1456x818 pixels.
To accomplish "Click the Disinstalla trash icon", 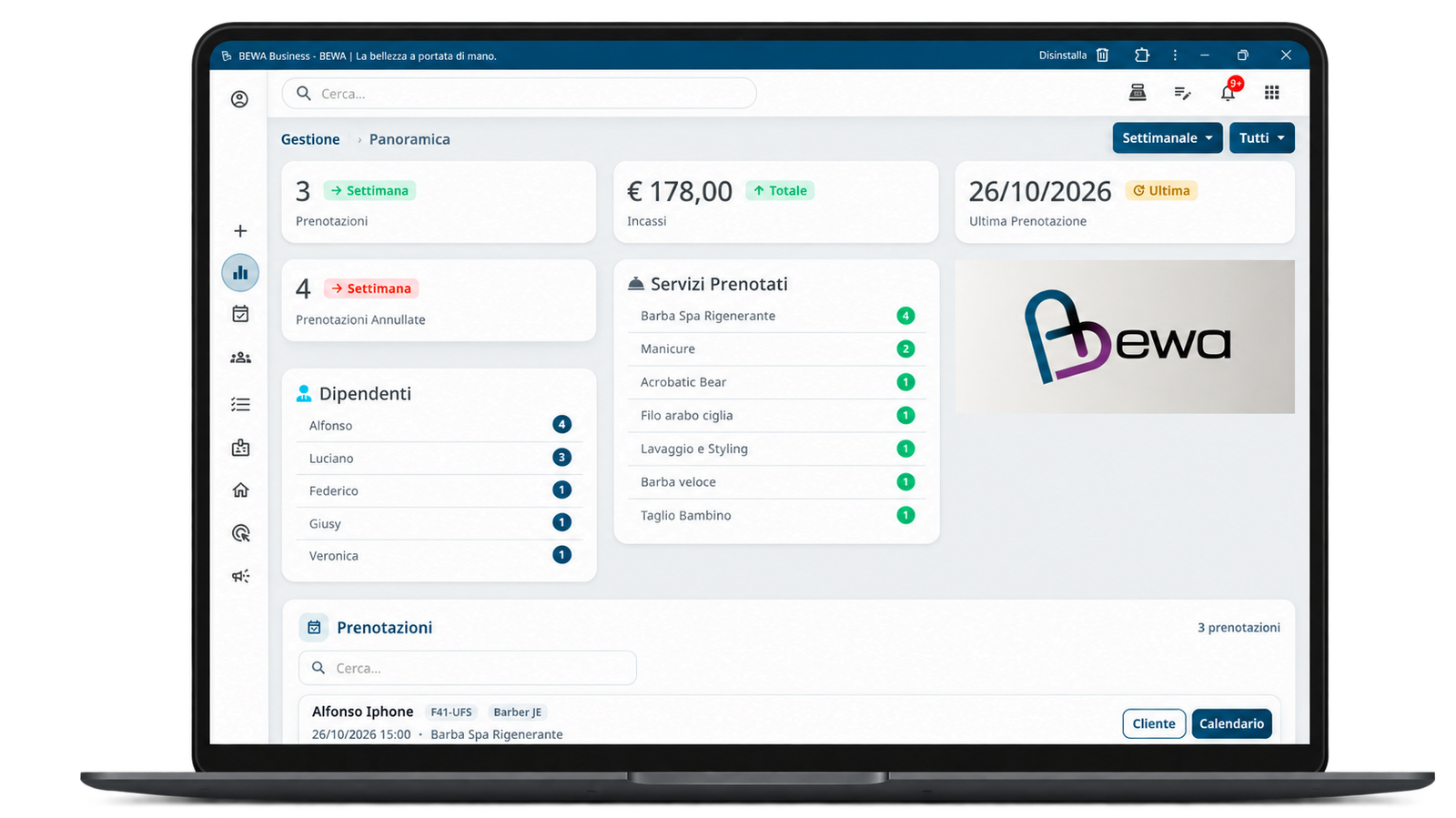I will (x=1102, y=56).
